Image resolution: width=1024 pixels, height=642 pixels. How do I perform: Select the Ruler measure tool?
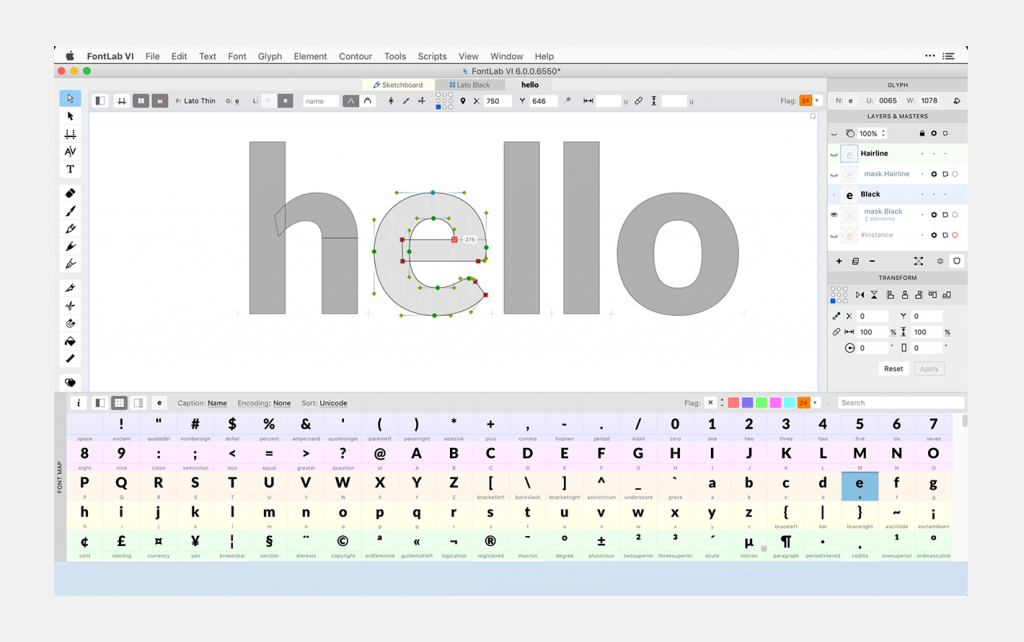click(x=70, y=359)
